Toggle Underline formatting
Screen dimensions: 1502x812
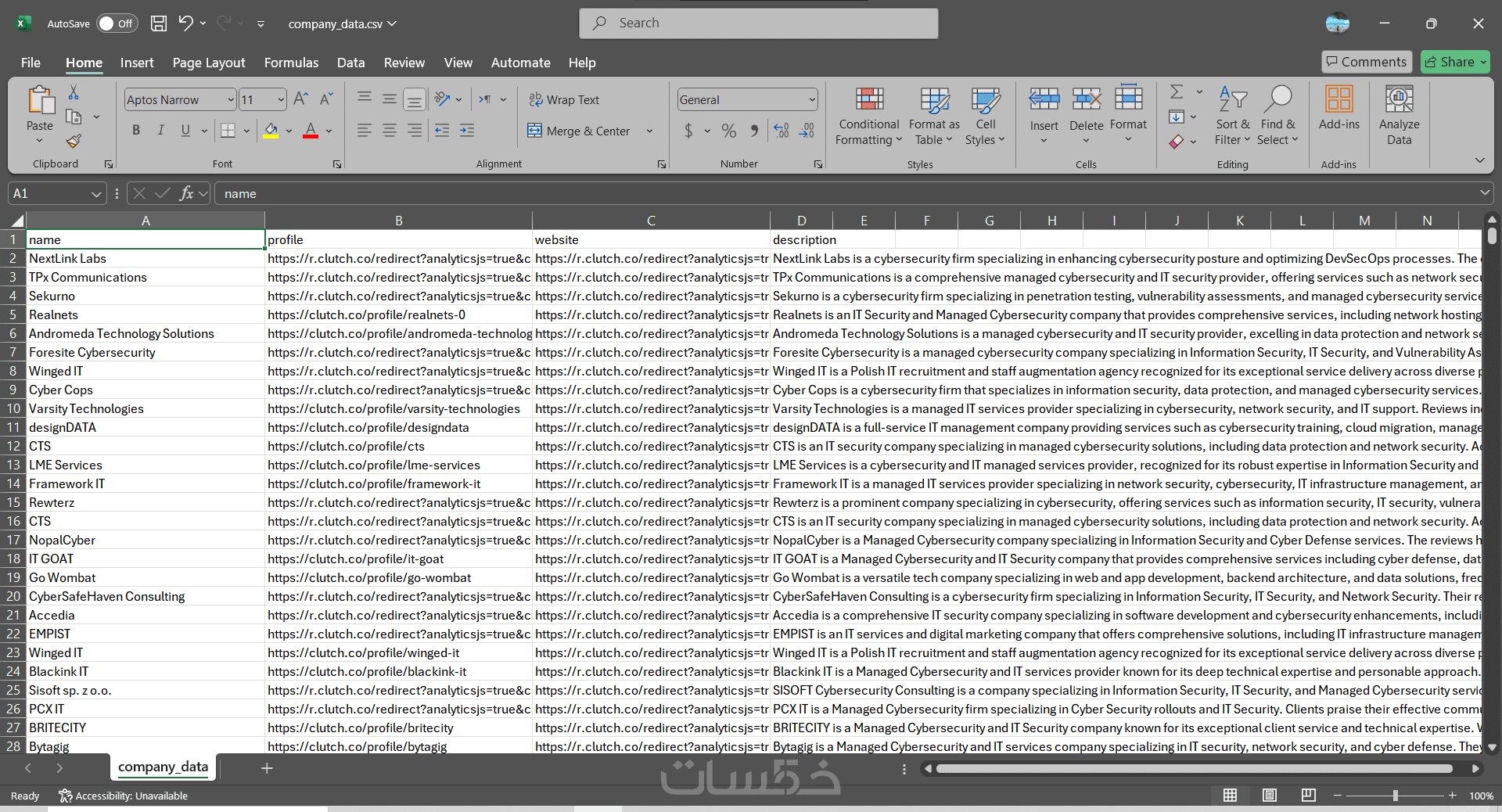click(185, 131)
